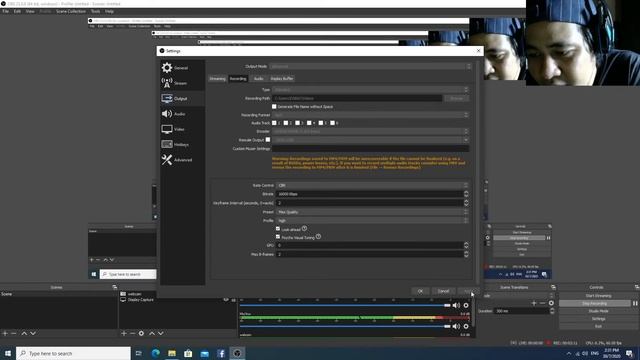This screenshot has height=360, width=640.
Task: Switch to the Recording tab
Action: pos(238,79)
